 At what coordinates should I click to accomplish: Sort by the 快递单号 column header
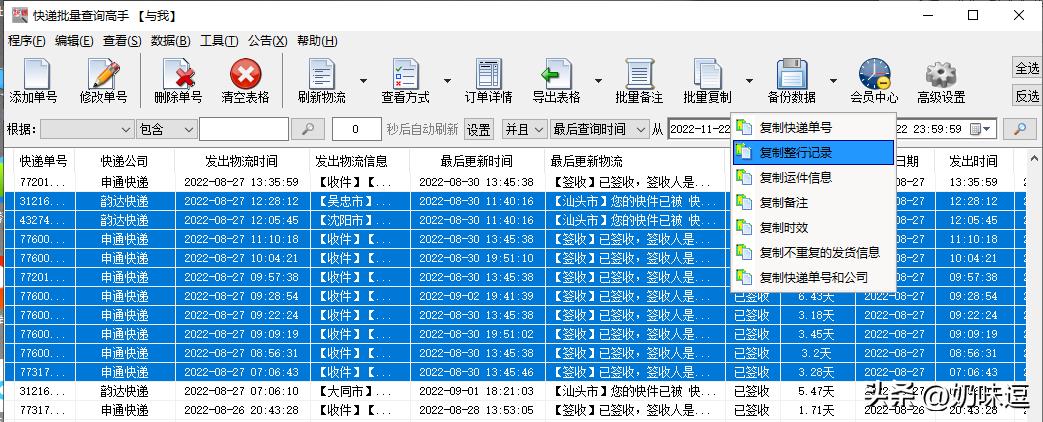coord(43,161)
